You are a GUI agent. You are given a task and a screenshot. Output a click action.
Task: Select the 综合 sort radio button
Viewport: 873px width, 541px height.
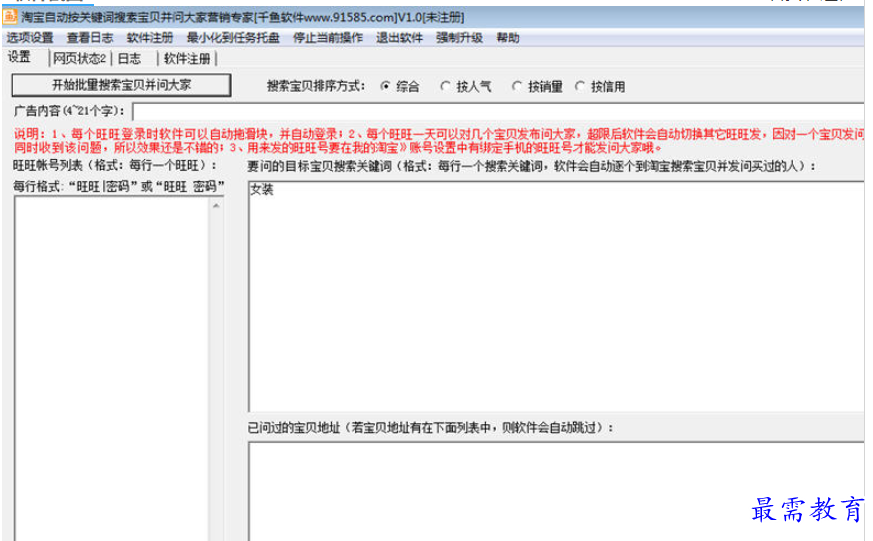tap(400, 87)
